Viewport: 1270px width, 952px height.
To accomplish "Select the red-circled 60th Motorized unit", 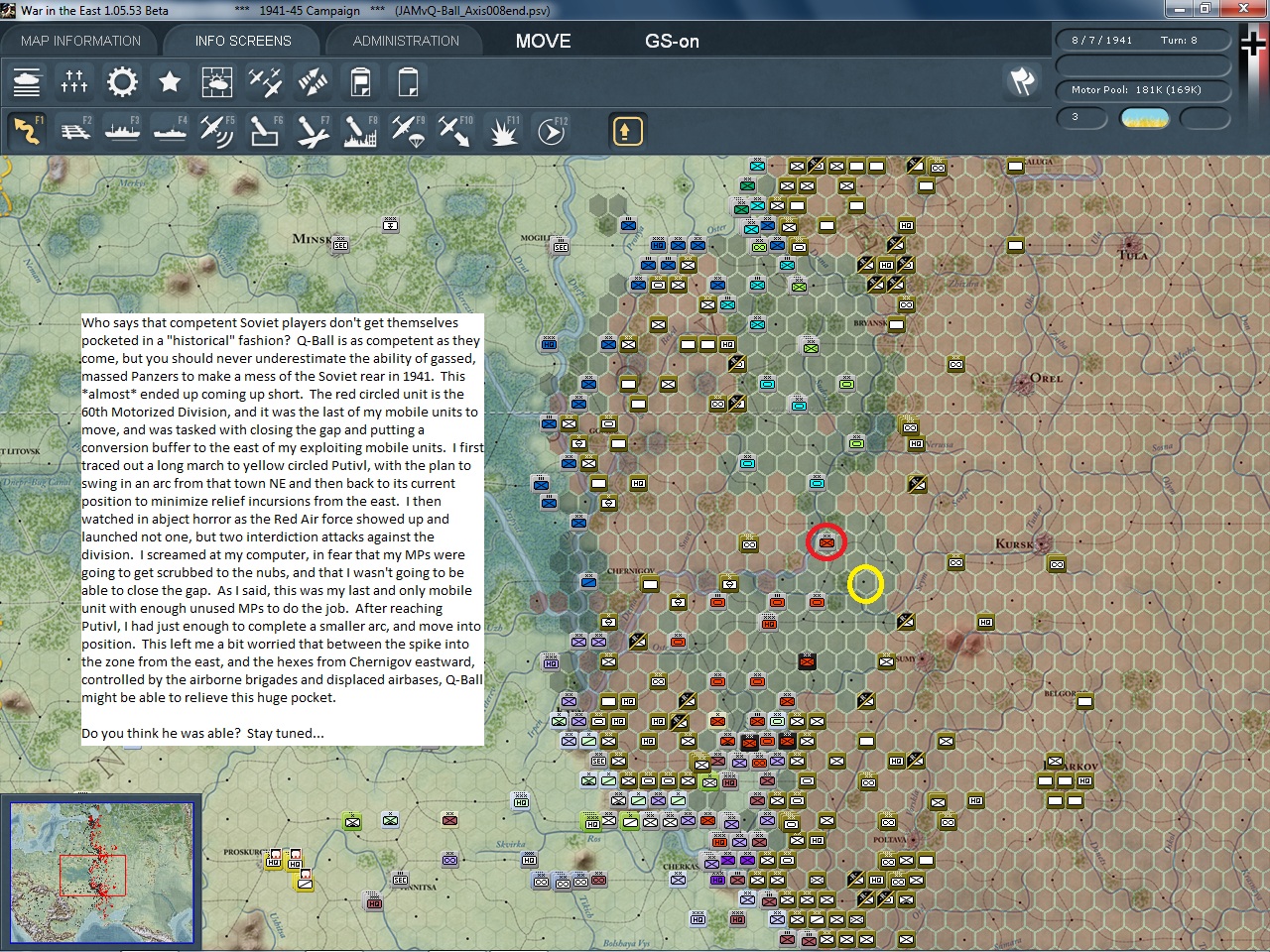I will pyautogui.click(x=826, y=541).
